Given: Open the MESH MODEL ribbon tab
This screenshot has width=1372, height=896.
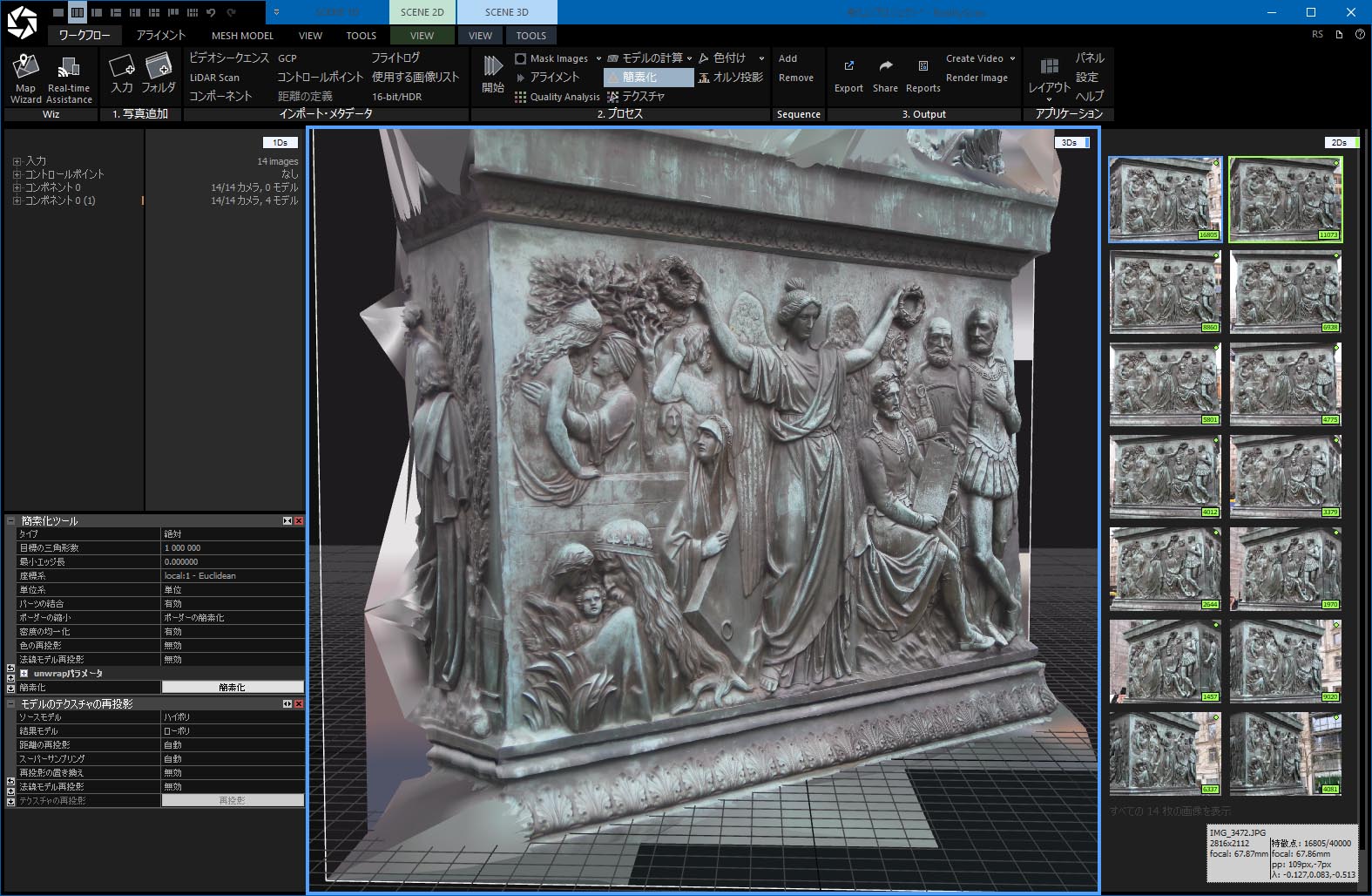Looking at the screenshot, I should tap(243, 36).
